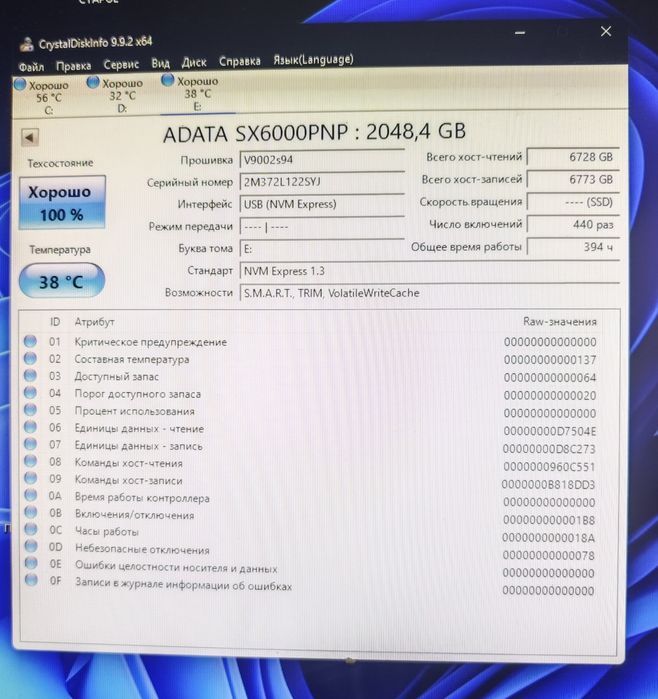Viewport: 658px width, 699px height.
Task: Click the CrystalDiskInfo title bar icon
Action: (28, 44)
